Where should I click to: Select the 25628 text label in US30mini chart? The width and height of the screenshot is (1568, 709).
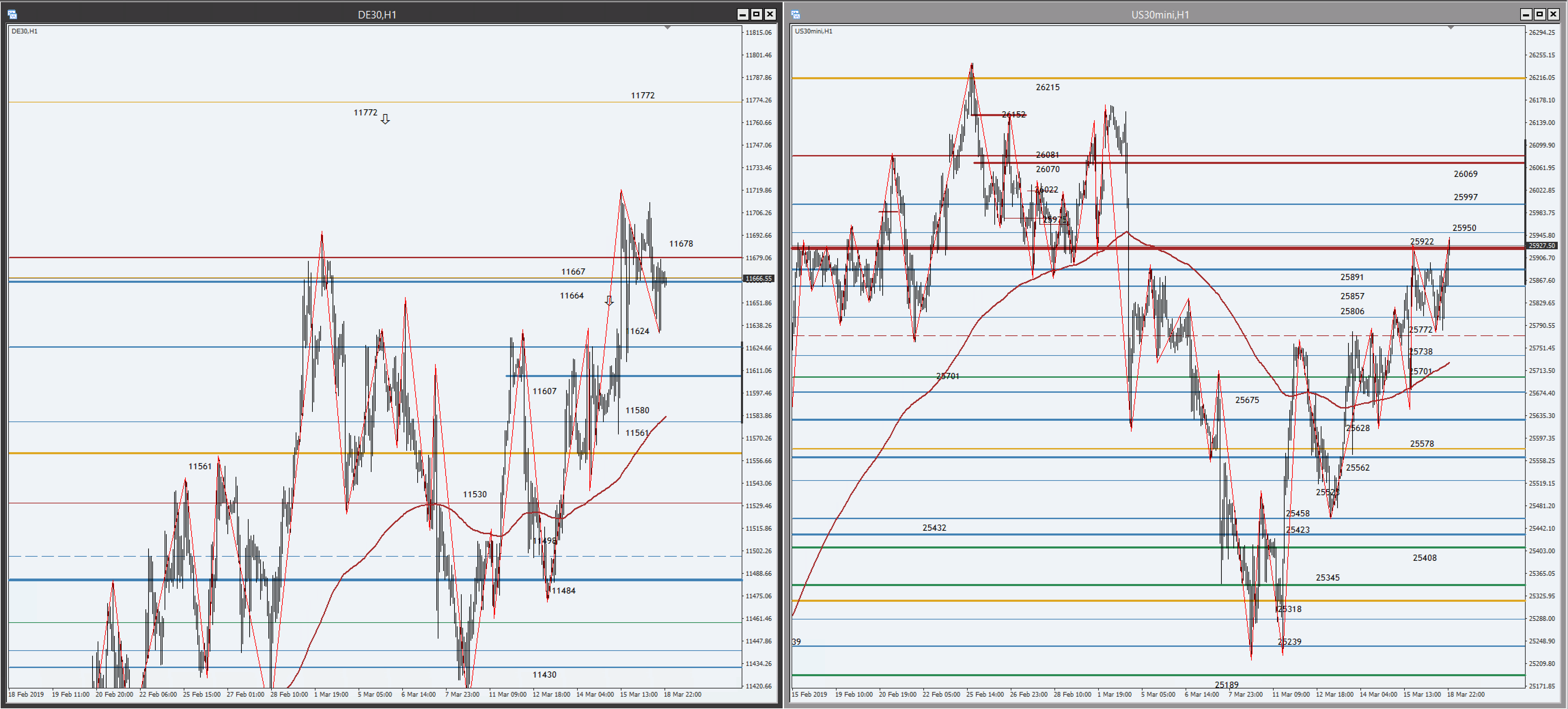tap(1359, 429)
